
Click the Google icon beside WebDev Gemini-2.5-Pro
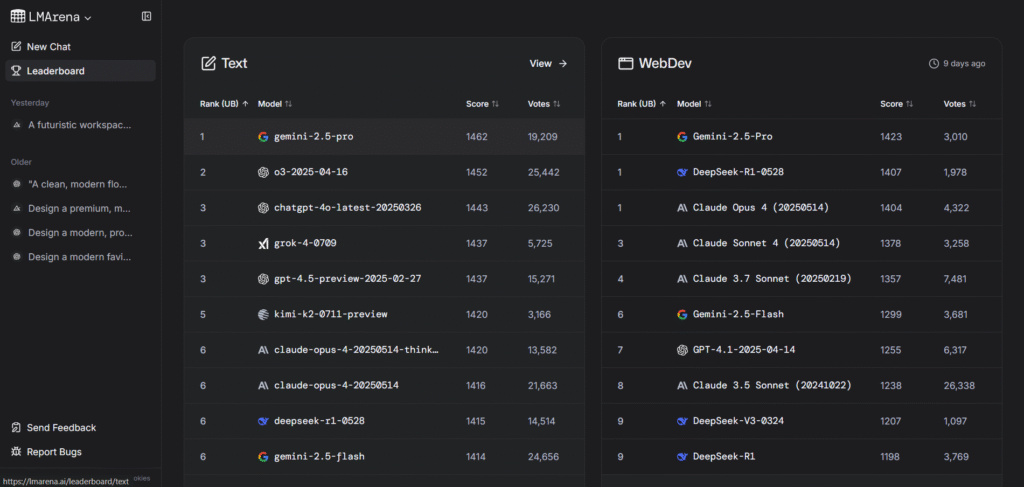click(x=682, y=137)
